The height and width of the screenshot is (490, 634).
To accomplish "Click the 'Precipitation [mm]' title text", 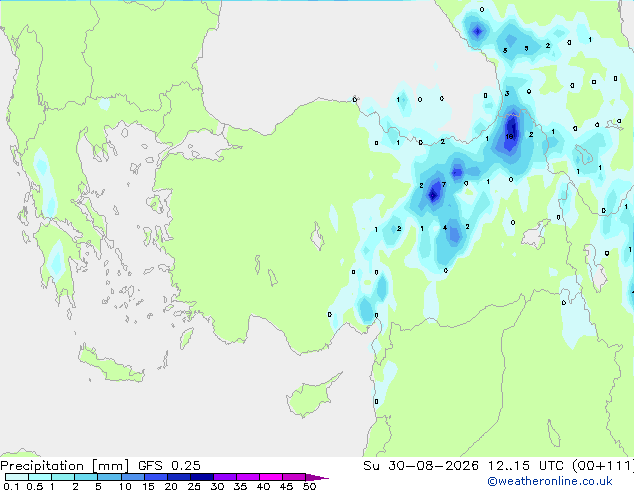I will point(65,466).
